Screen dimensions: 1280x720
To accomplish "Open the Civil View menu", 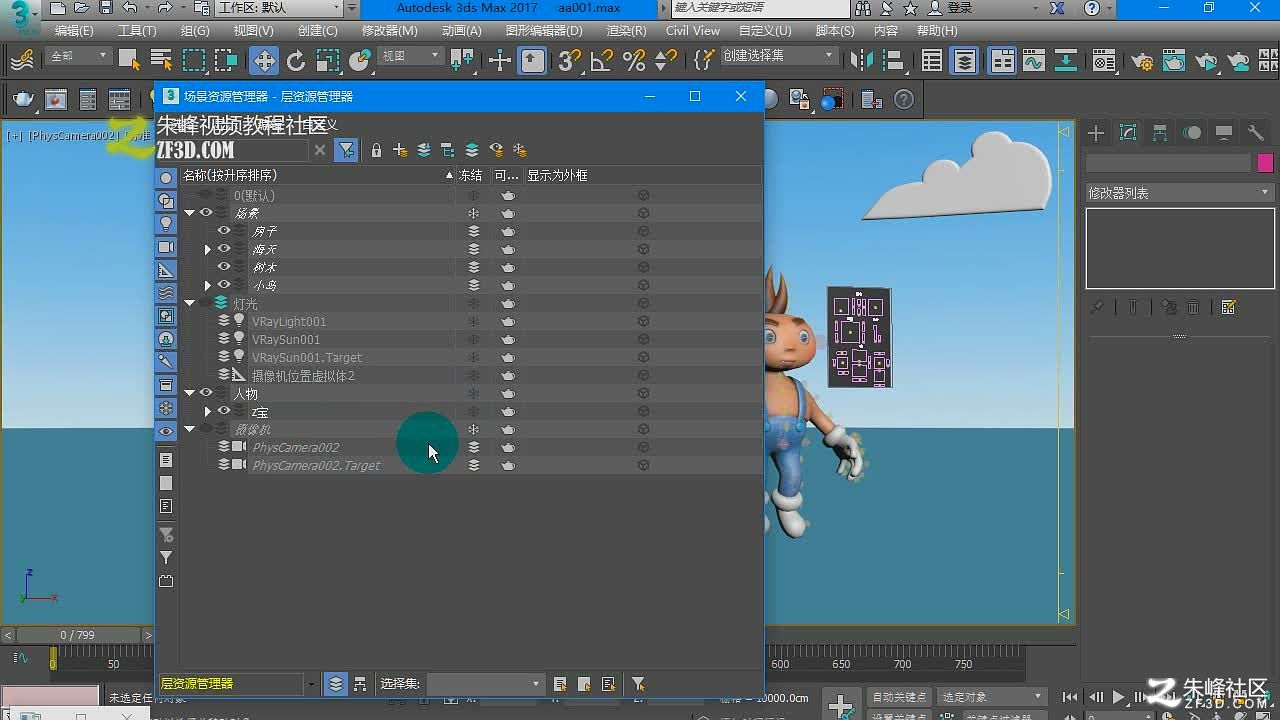I will (693, 31).
